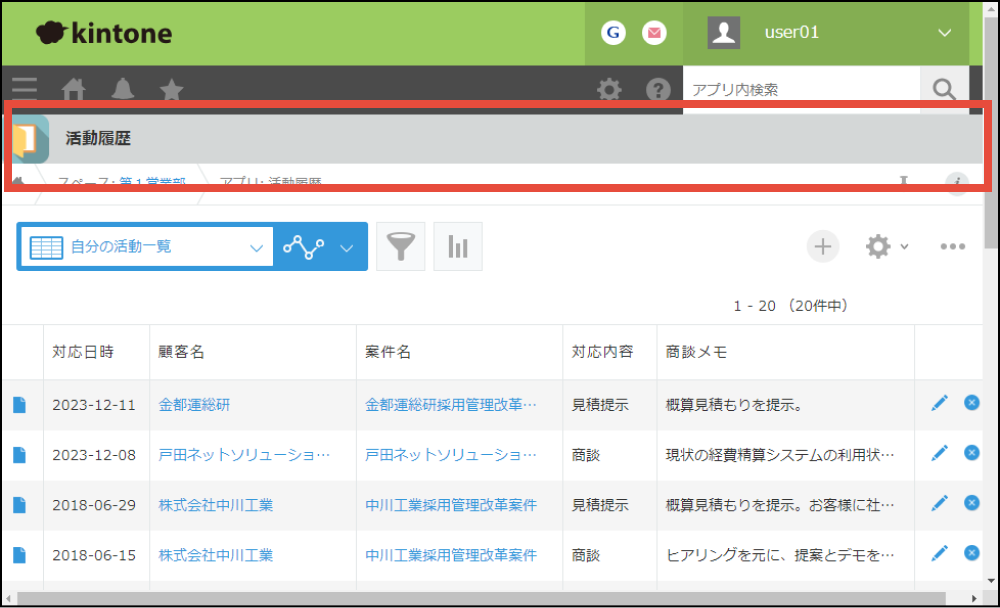Delete the 2023-12-08 record

point(971,453)
